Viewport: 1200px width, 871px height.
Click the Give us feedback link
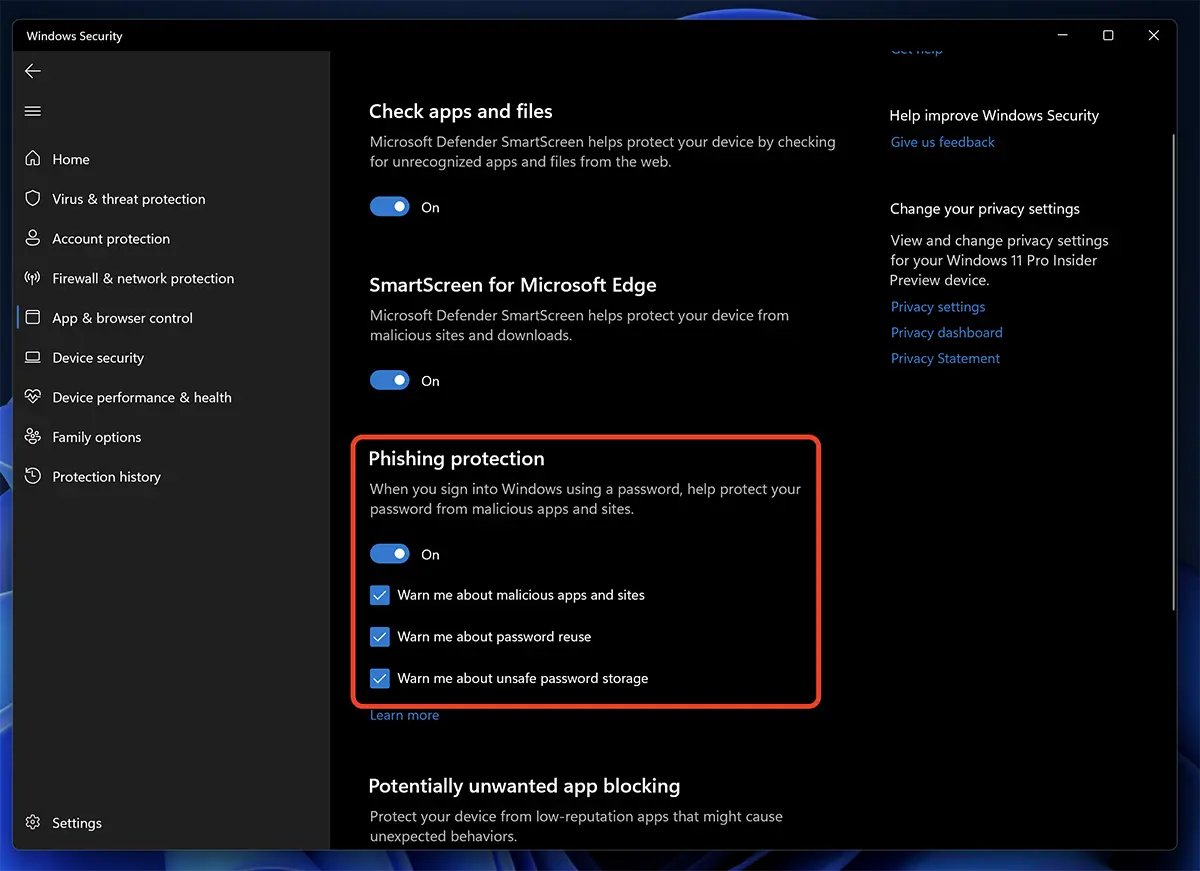pyautogui.click(x=943, y=142)
